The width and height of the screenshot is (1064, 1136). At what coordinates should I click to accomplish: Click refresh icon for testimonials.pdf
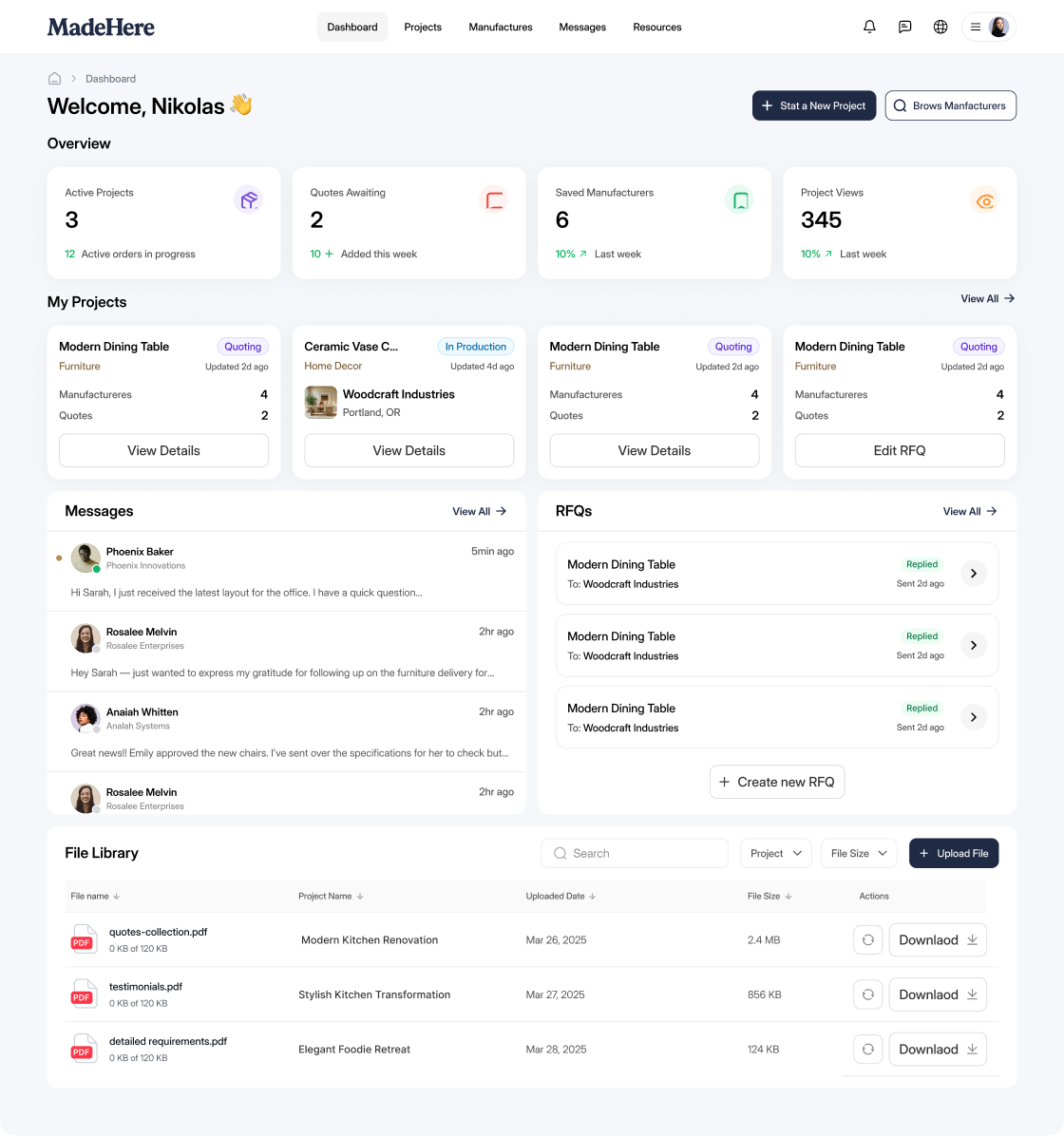coord(867,994)
